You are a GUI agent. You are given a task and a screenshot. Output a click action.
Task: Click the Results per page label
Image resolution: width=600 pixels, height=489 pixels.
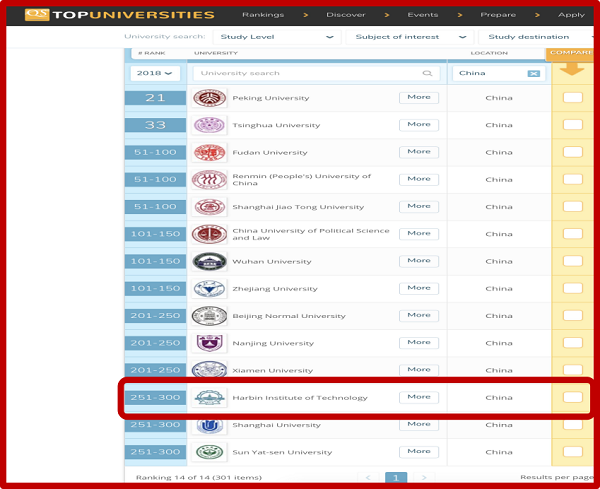point(556,477)
